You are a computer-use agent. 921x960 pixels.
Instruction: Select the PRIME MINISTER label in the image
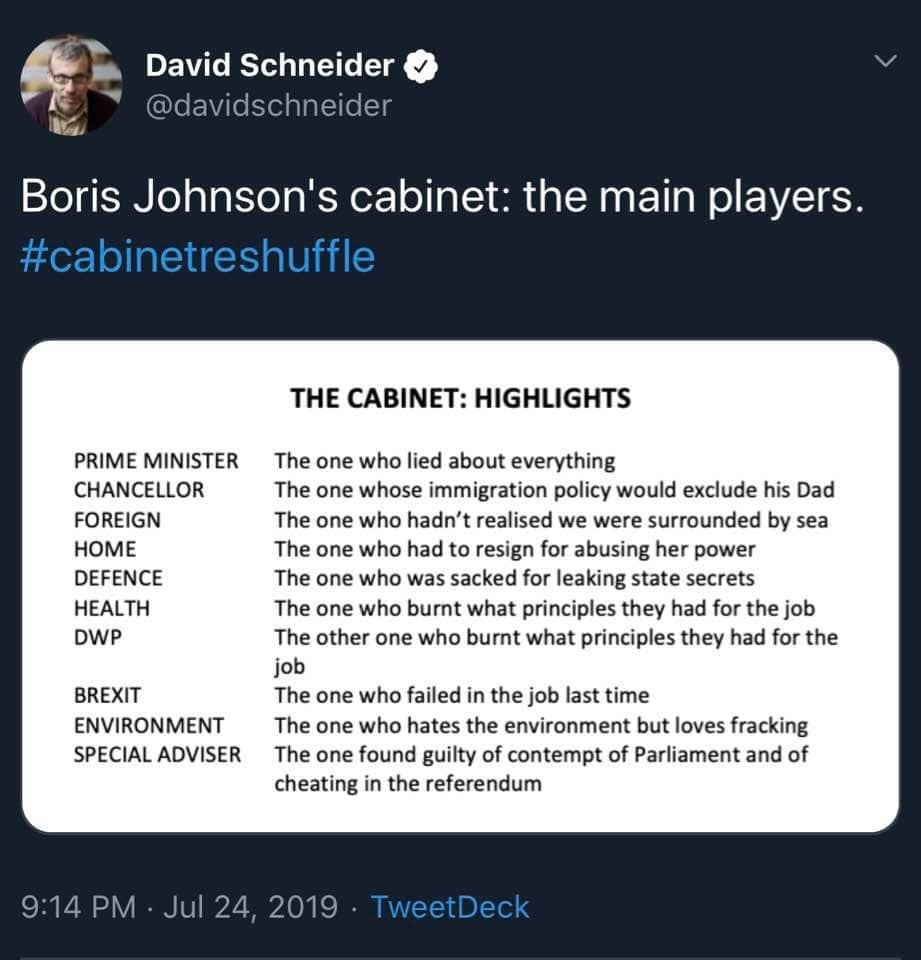coord(156,461)
